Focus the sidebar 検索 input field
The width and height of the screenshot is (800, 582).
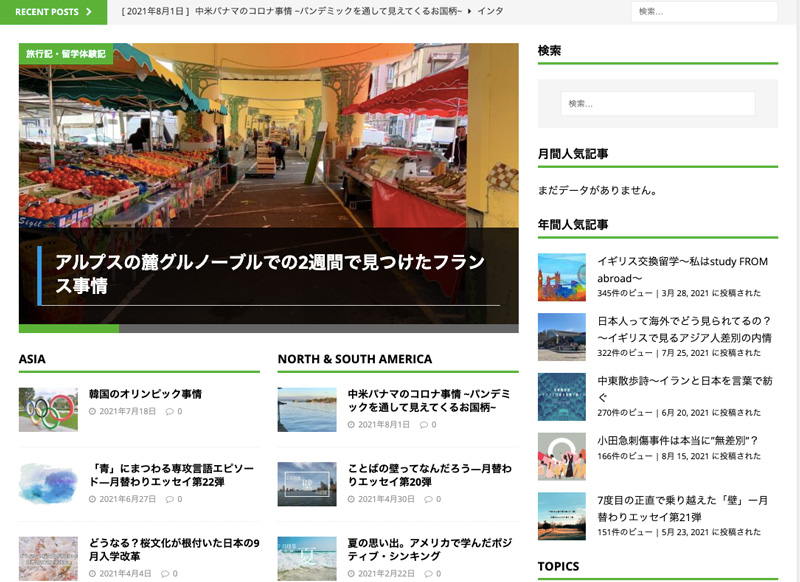(x=658, y=104)
